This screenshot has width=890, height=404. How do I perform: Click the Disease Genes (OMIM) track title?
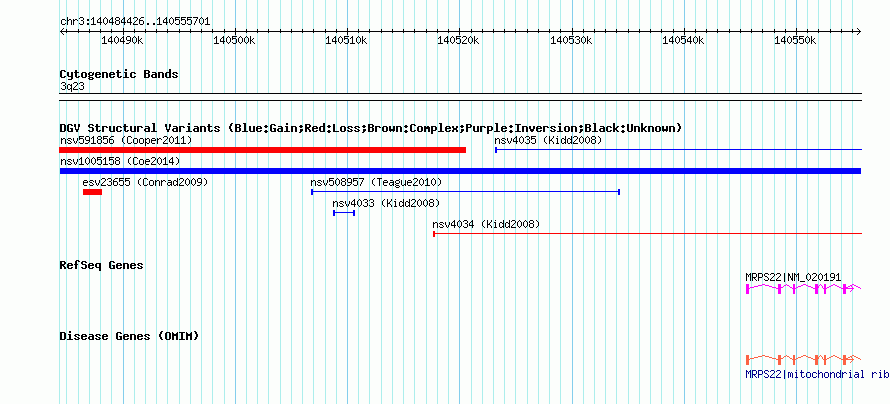pos(129,336)
